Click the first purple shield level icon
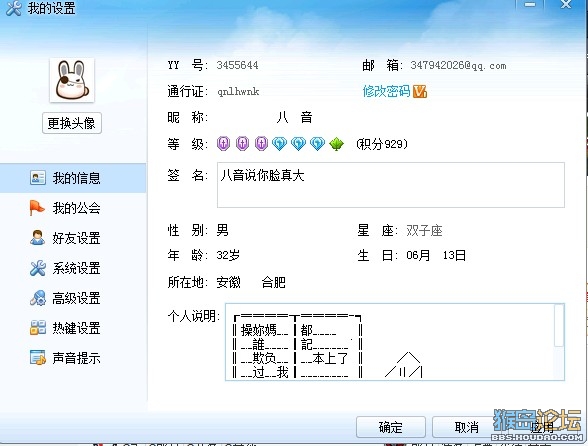This screenshot has height=446, width=588. 224,144
